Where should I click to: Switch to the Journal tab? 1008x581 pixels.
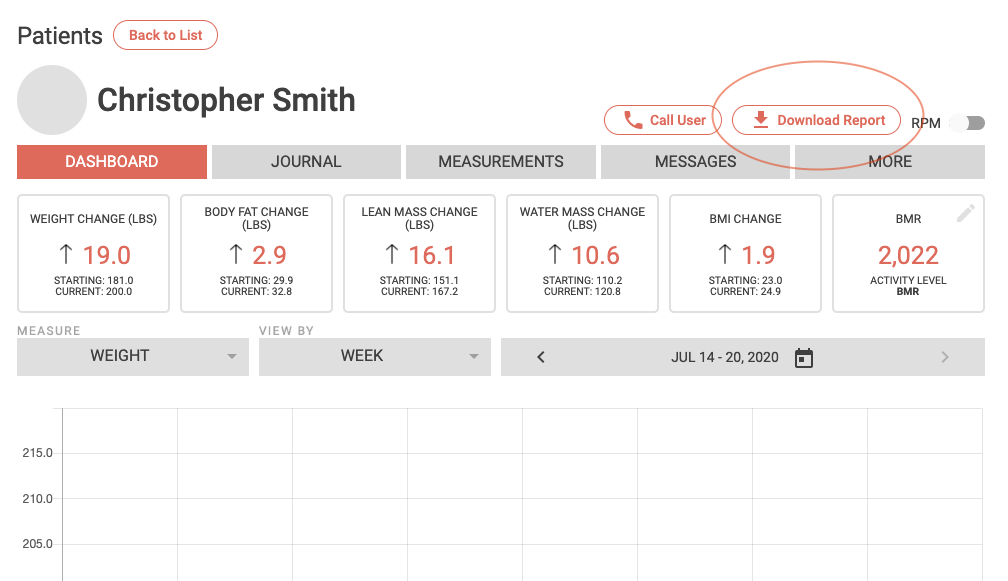pos(306,162)
